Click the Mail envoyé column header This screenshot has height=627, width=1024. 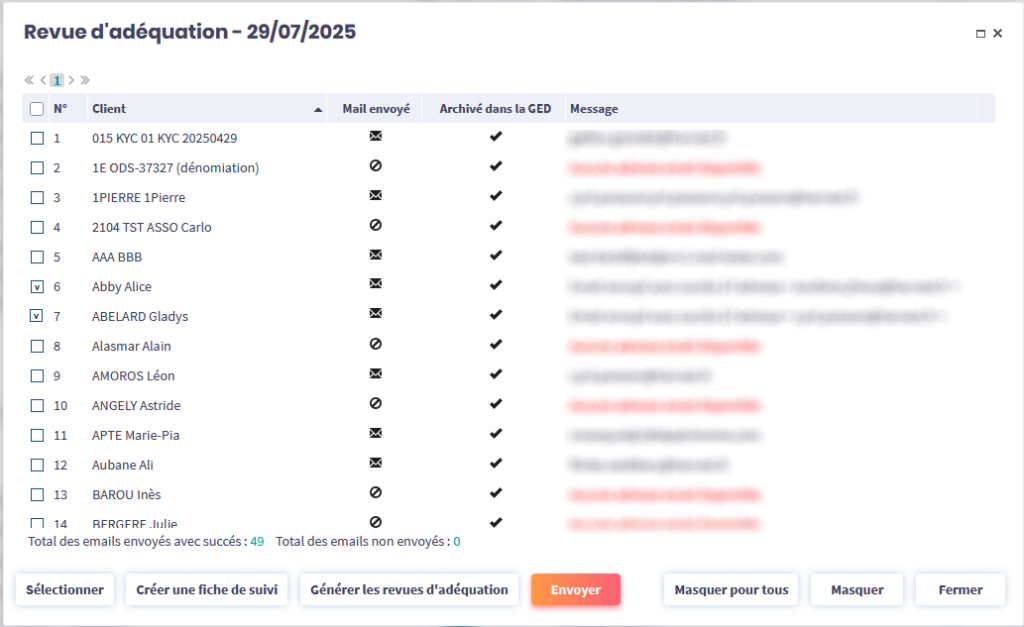point(375,109)
